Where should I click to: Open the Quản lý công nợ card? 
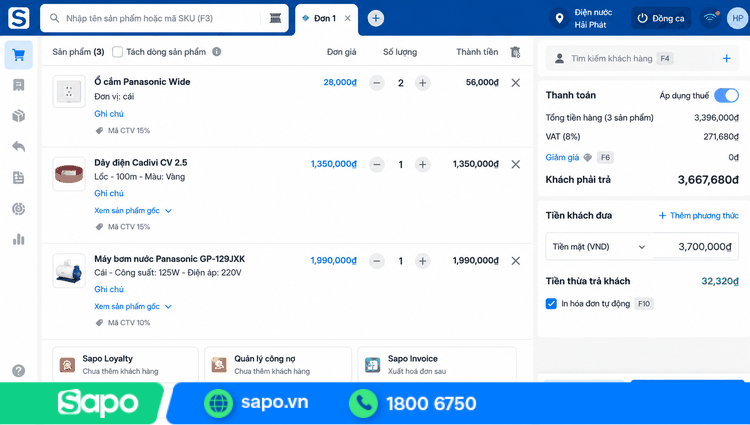278,364
